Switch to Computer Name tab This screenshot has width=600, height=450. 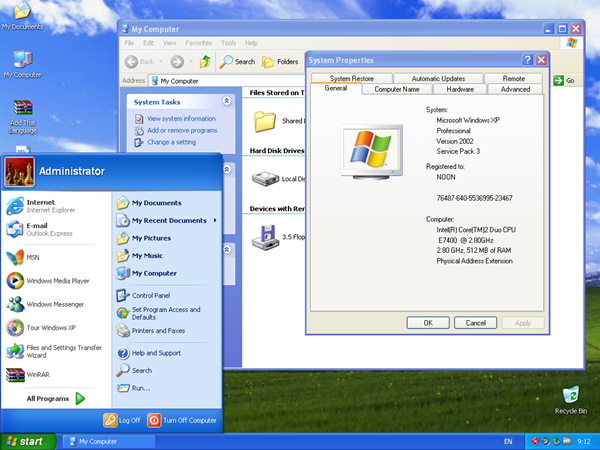point(397,89)
